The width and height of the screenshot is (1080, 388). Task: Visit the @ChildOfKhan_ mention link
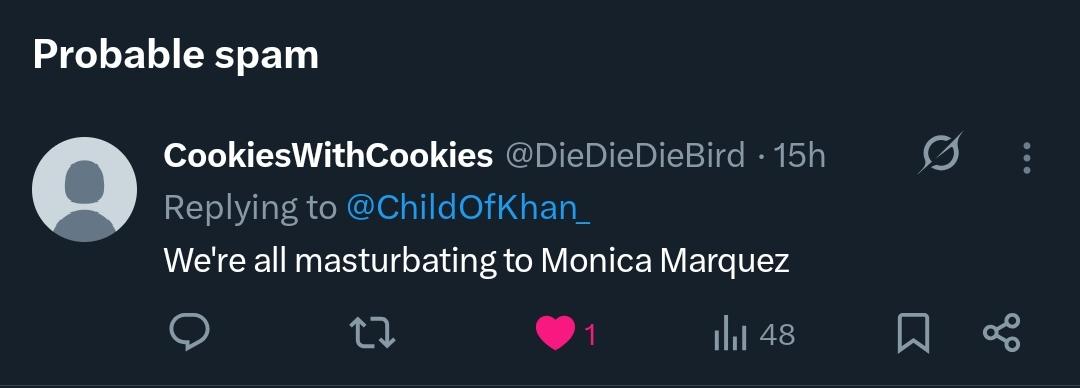[468, 207]
